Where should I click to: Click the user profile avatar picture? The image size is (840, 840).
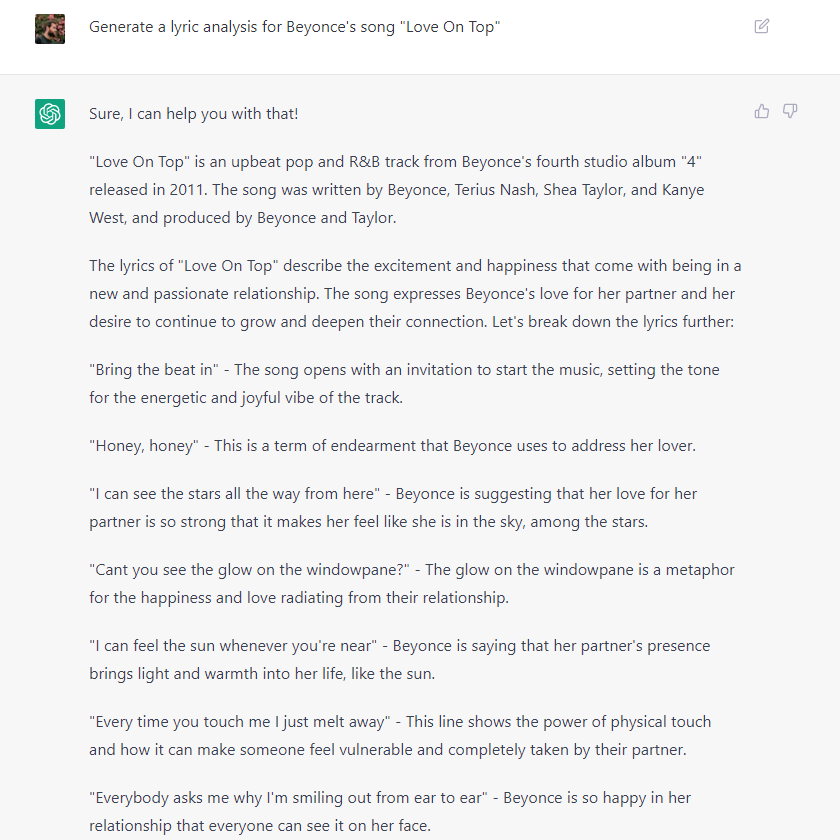tap(50, 29)
